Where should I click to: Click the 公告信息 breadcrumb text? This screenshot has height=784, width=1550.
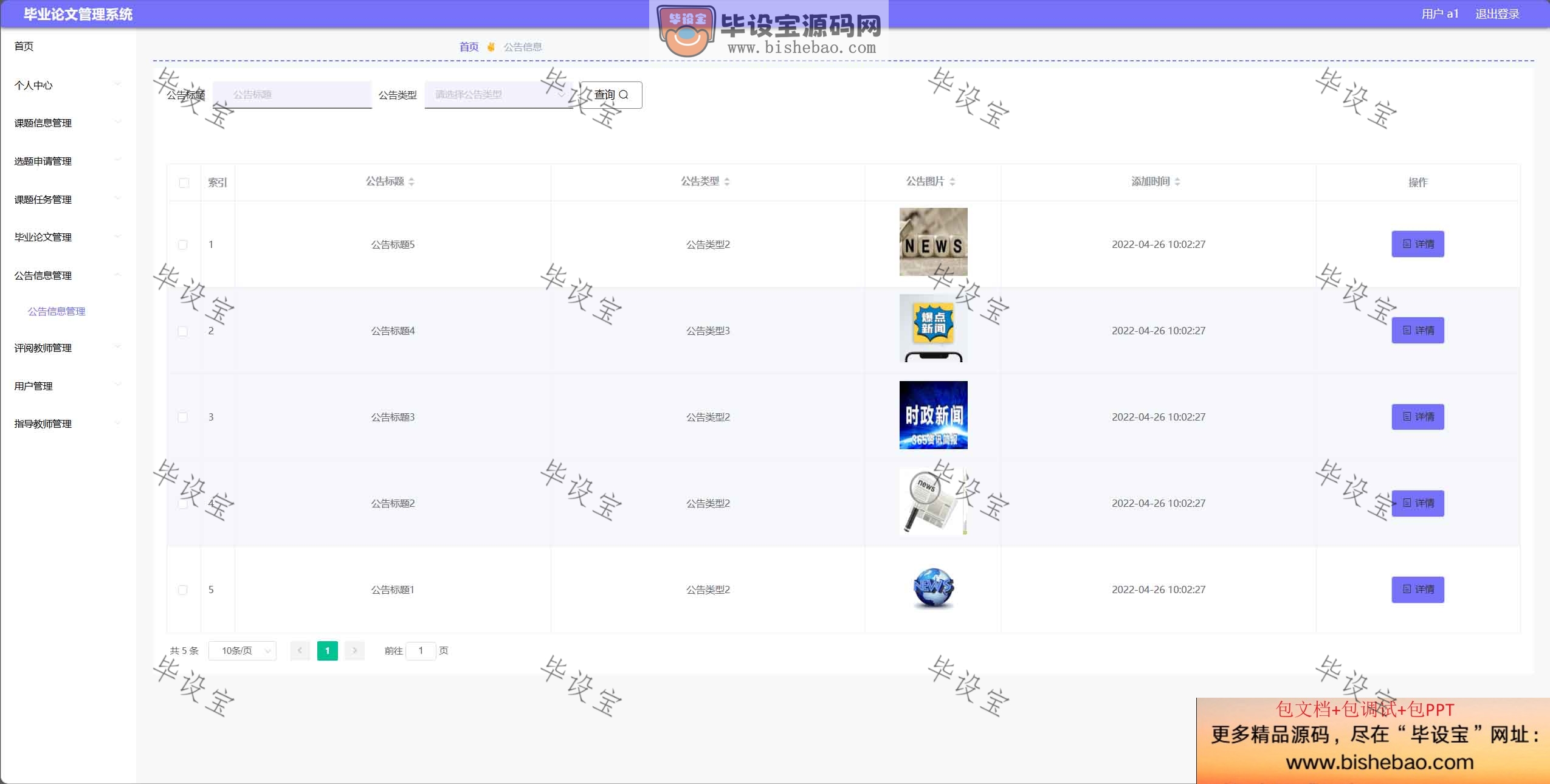tap(523, 47)
